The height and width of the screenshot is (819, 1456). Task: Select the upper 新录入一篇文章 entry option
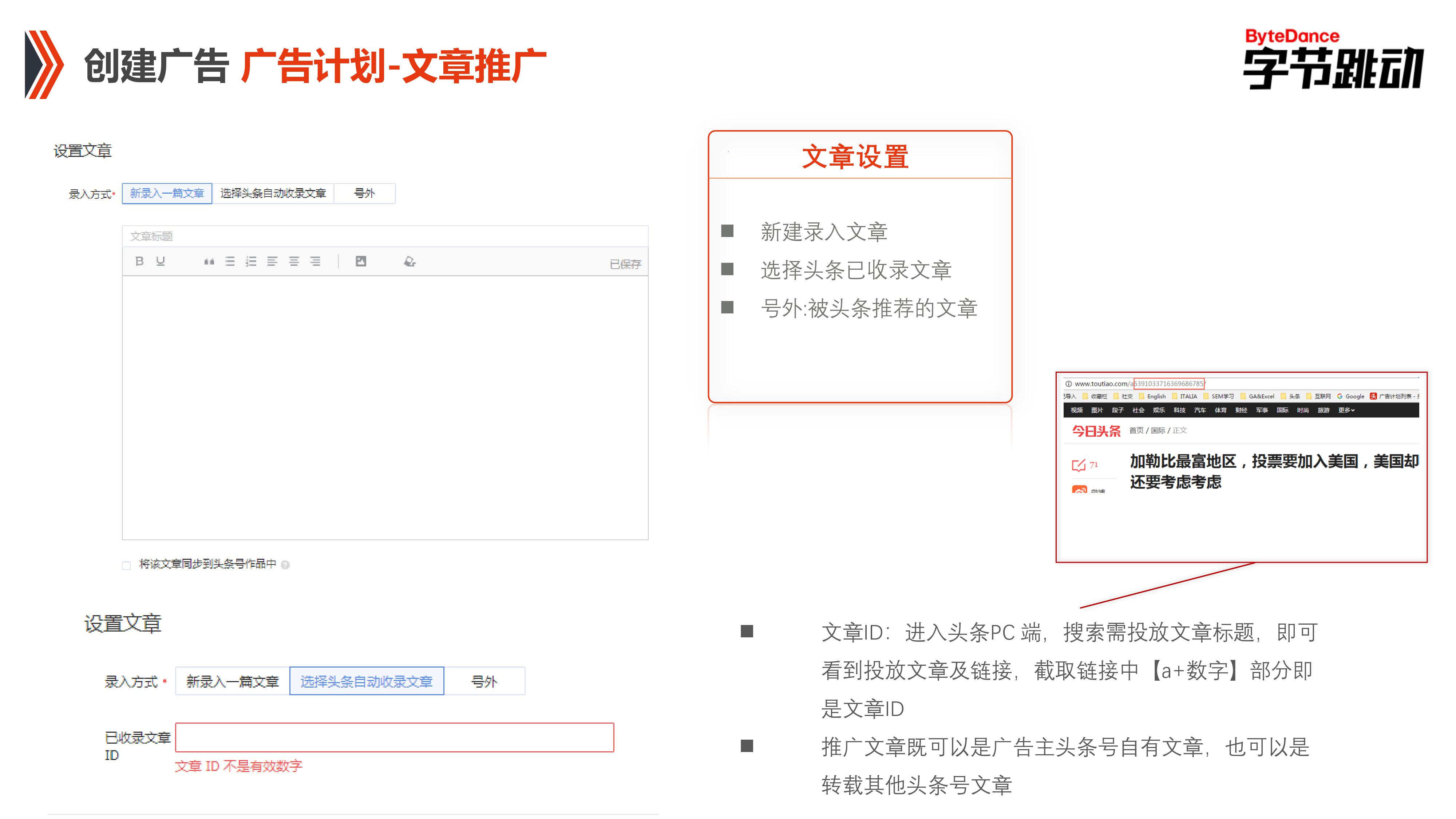click(x=167, y=194)
